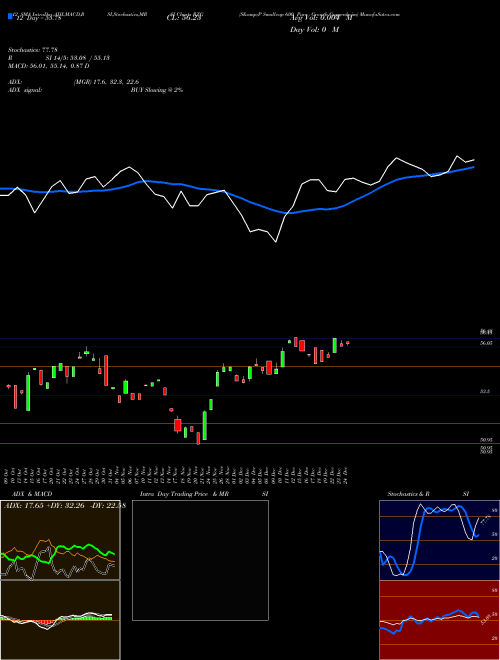Image resolution: width=500 pixels, height=660 pixels.
Task: Click the lowest red candle at chart bottom
Action: [198, 439]
